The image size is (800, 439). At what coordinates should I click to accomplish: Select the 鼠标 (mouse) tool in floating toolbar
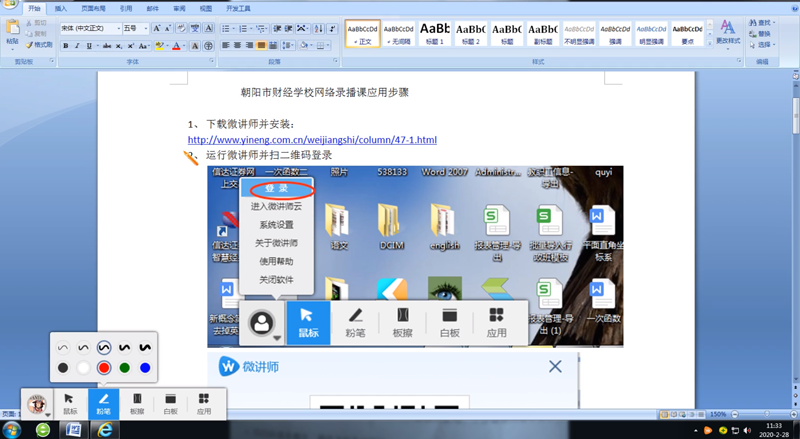pos(70,402)
